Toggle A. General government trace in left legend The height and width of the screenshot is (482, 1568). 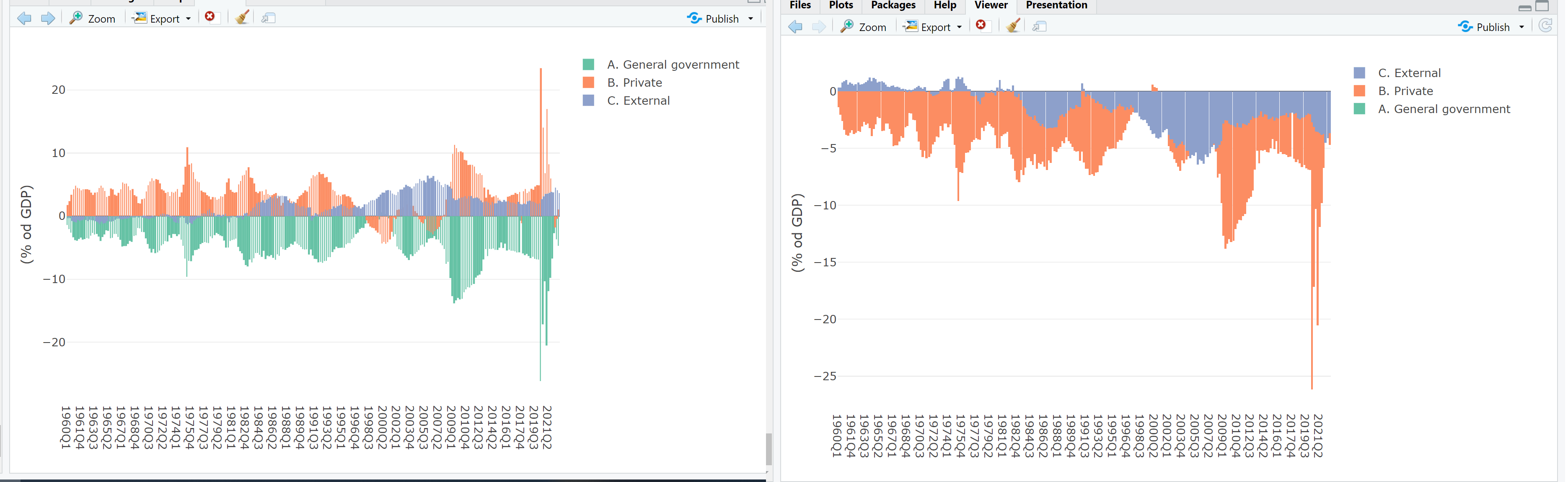673,64
